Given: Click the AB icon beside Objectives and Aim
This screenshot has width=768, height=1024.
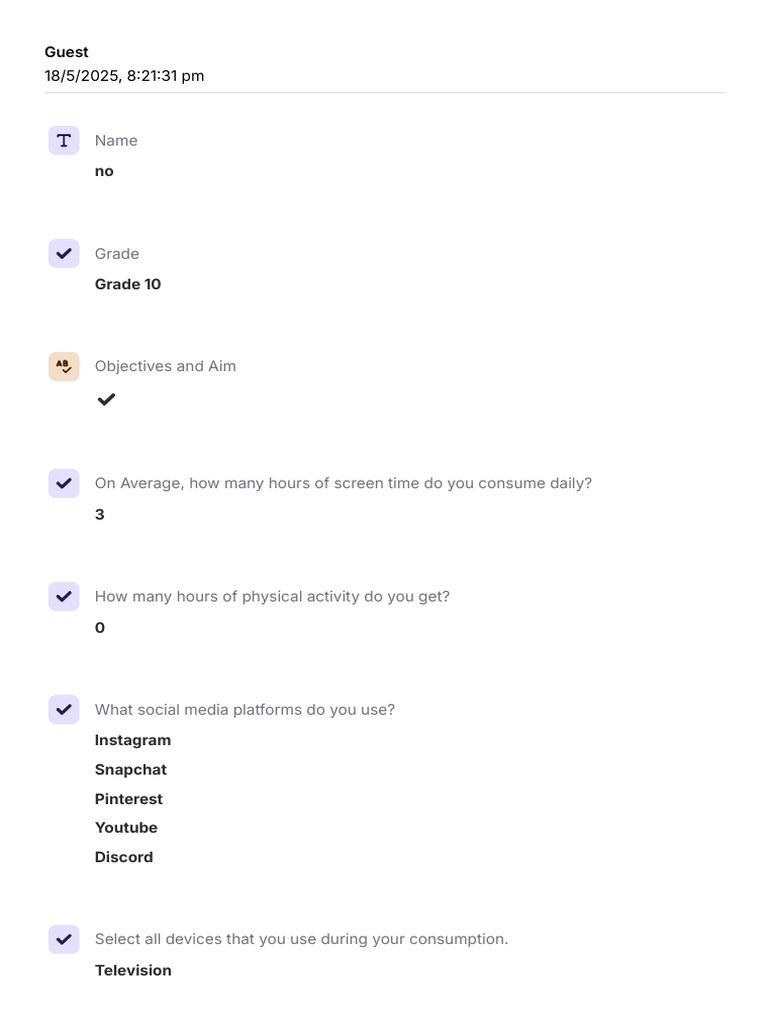Looking at the screenshot, I should pyautogui.click(x=64, y=367).
